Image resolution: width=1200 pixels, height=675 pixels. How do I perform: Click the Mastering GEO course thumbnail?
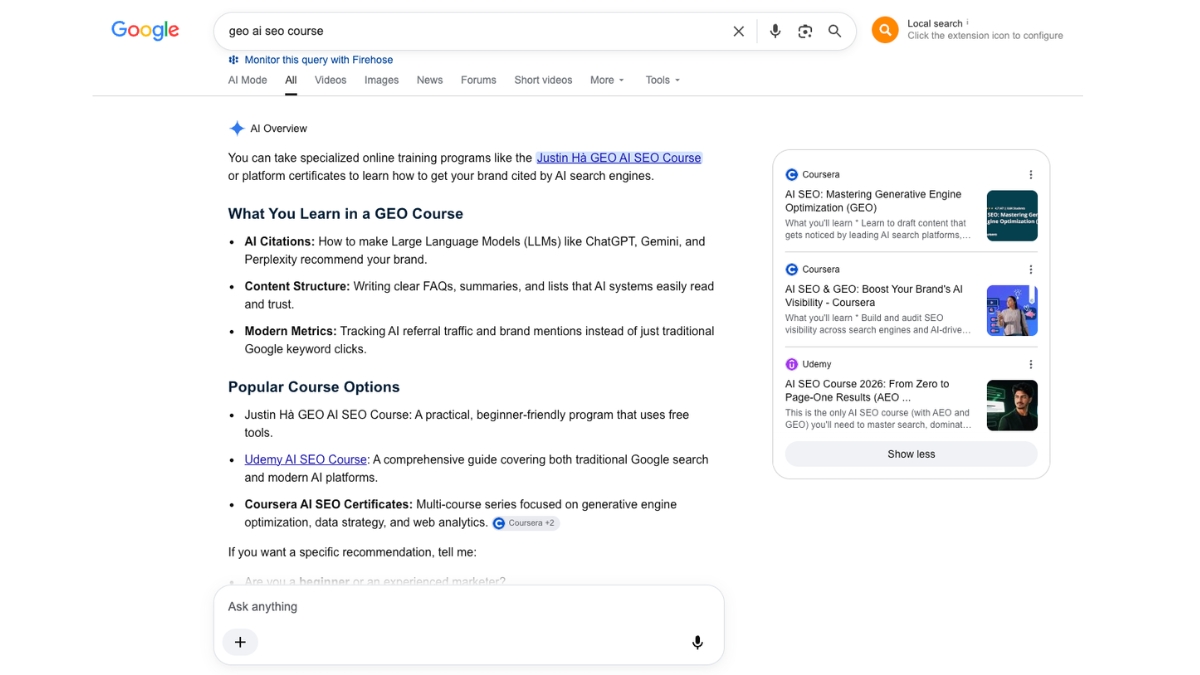pyautogui.click(x=1012, y=216)
